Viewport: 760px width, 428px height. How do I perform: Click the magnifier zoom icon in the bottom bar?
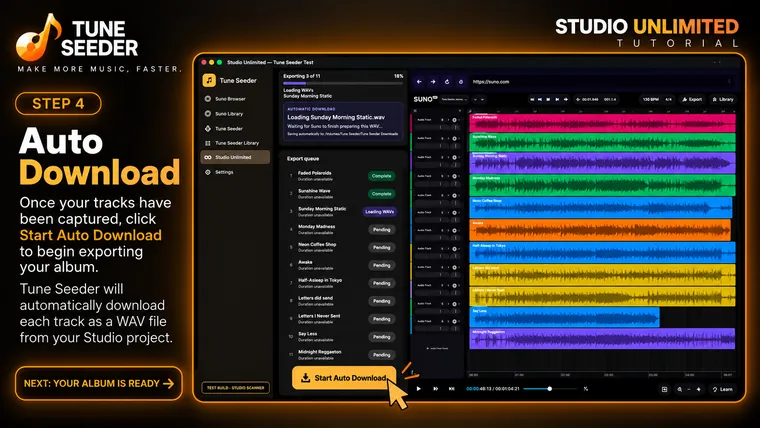point(680,389)
